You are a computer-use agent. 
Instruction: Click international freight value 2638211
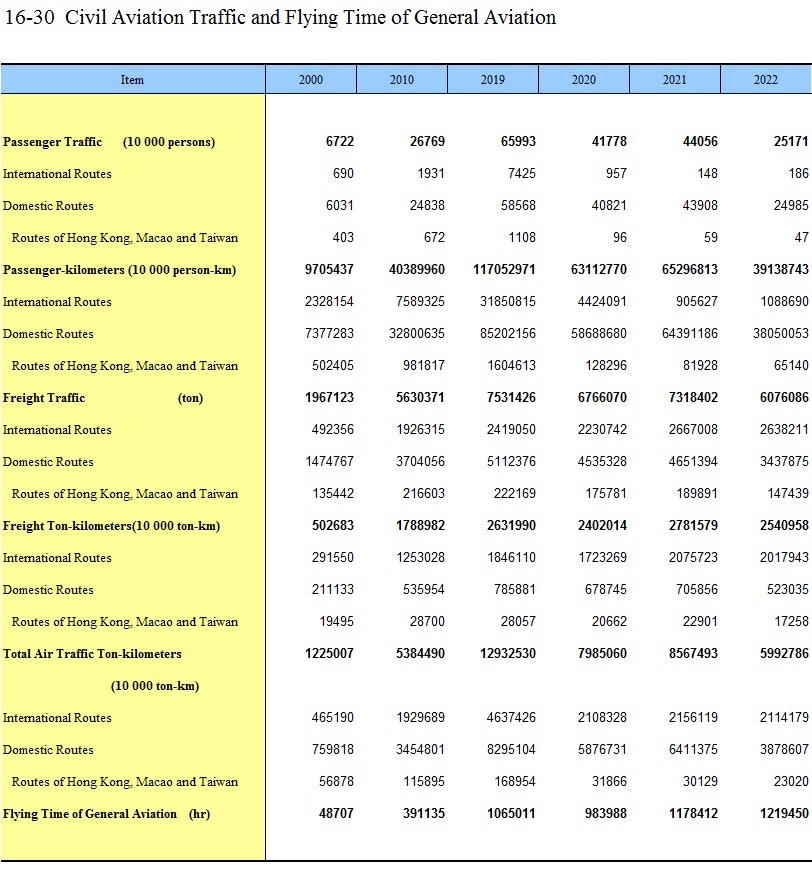pos(784,429)
